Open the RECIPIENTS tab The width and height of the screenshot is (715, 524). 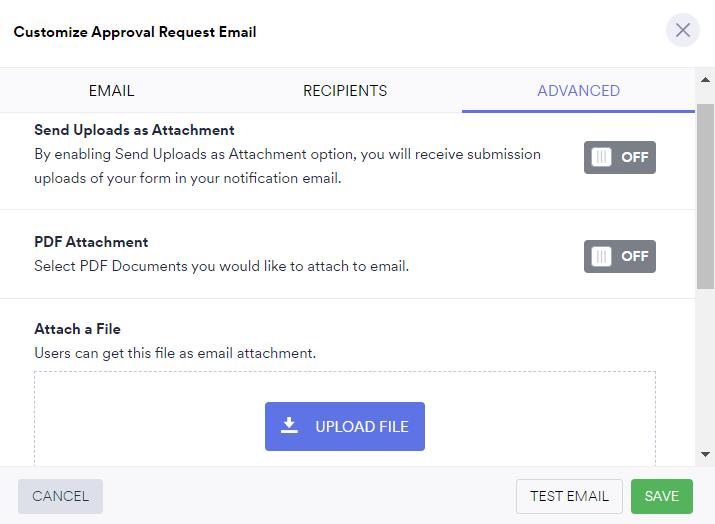point(345,90)
